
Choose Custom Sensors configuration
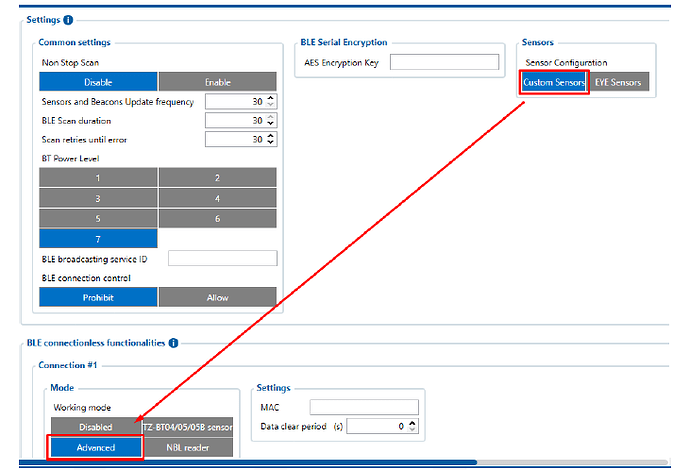point(554,82)
